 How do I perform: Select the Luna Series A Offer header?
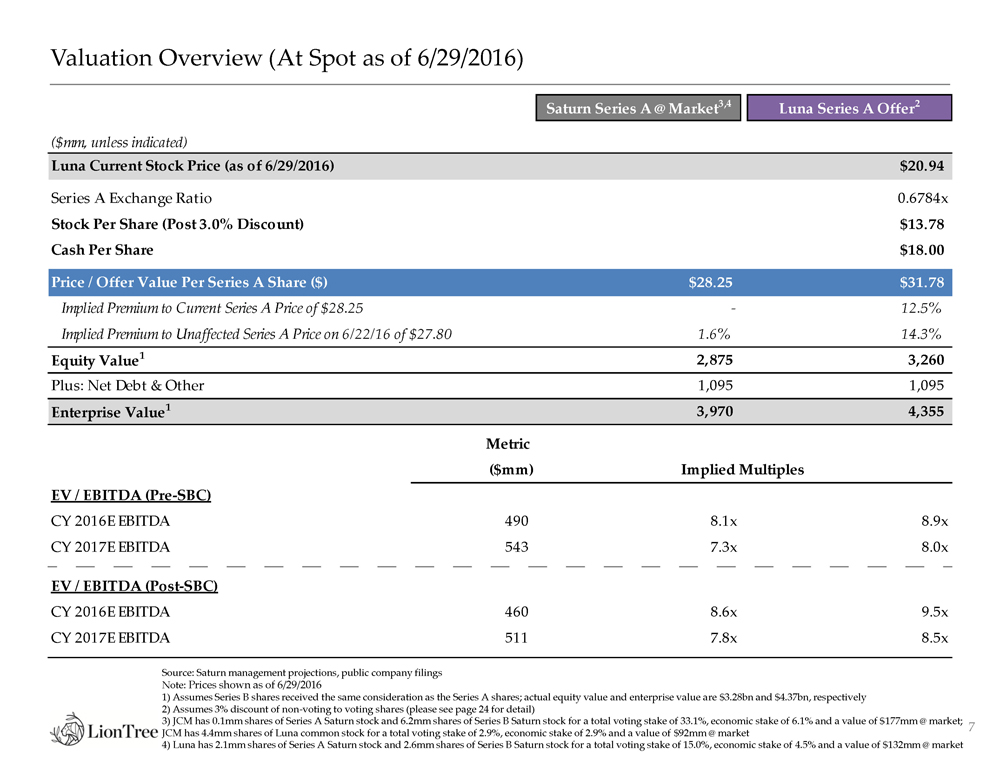point(849,108)
